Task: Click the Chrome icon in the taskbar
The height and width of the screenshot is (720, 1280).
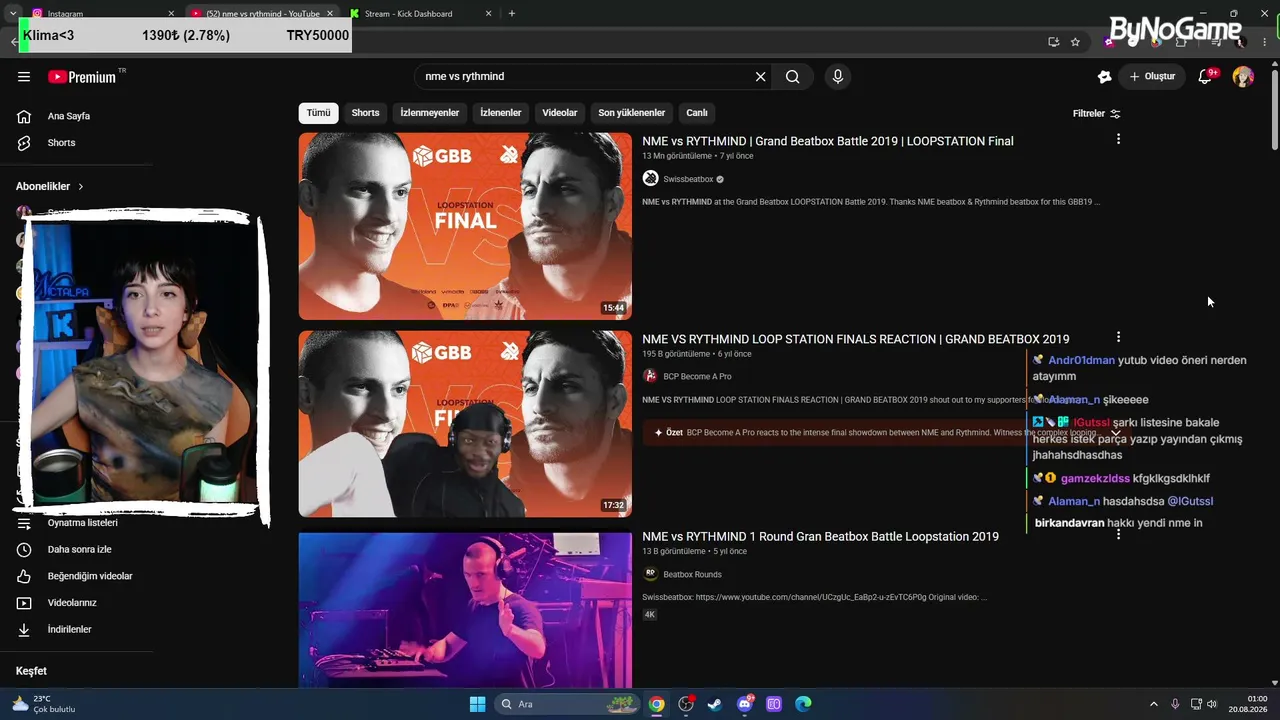Action: point(656,704)
